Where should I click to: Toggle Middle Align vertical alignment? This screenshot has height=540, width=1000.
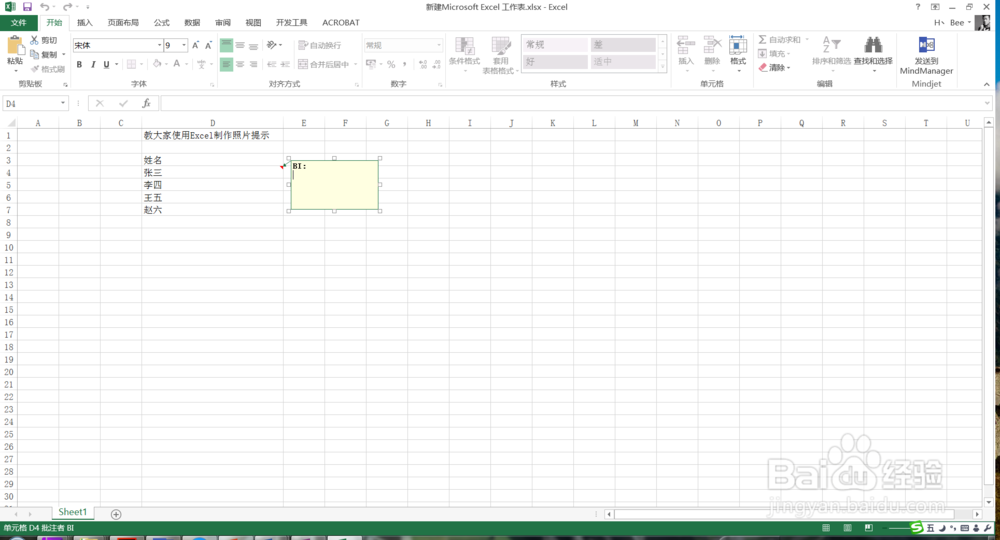point(240,45)
